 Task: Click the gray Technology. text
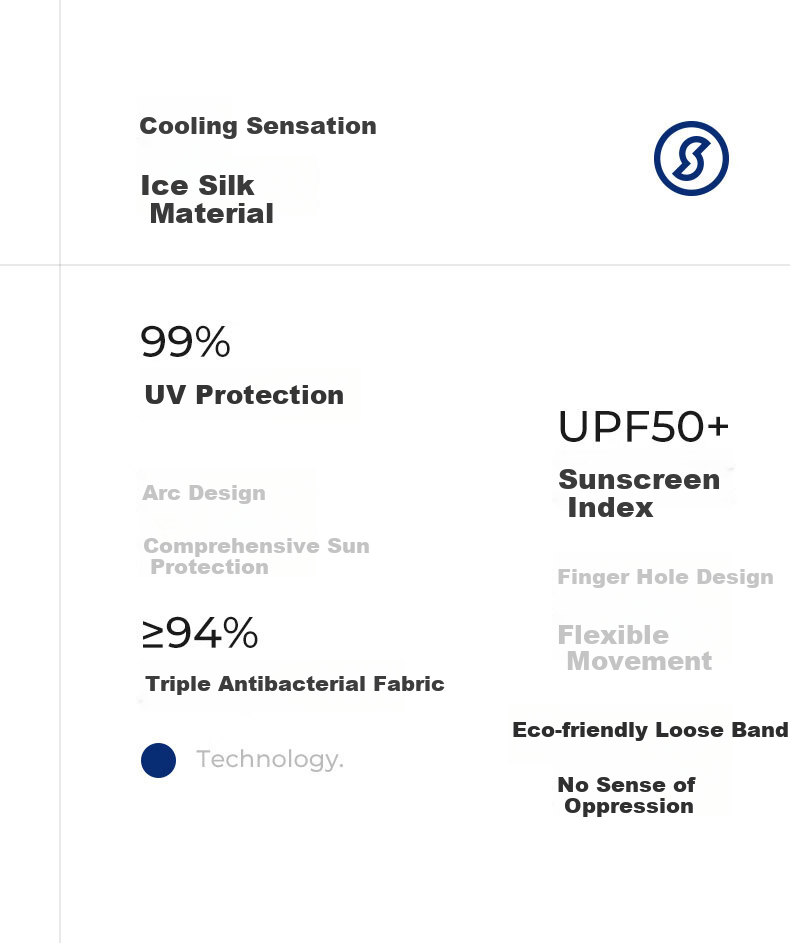tap(270, 759)
